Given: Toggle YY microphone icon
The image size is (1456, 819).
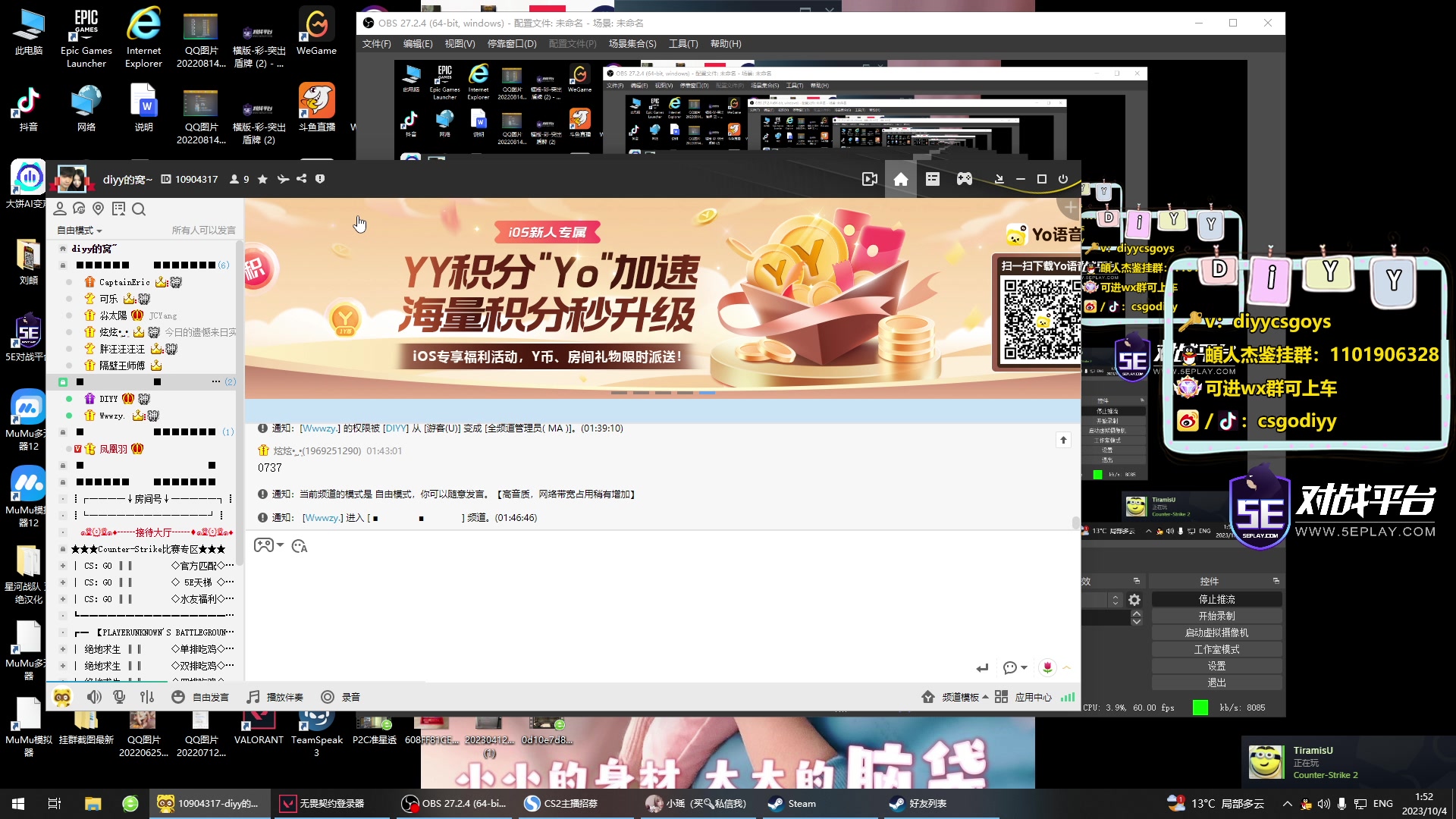Looking at the screenshot, I should pyautogui.click(x=119, y=697).
